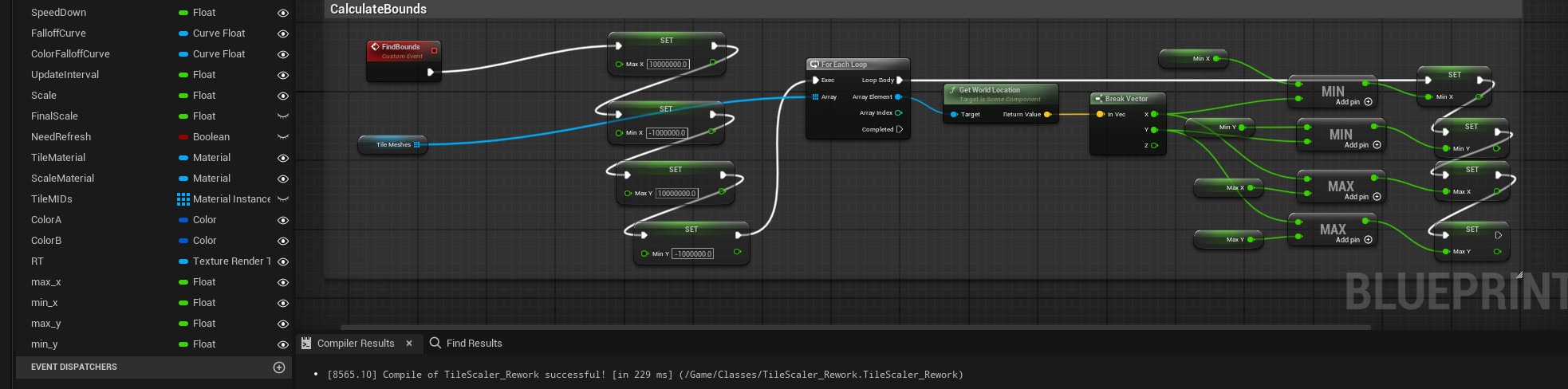Click the Compiler Results tab icon
1568x389 pixels.
pos(306,344)
